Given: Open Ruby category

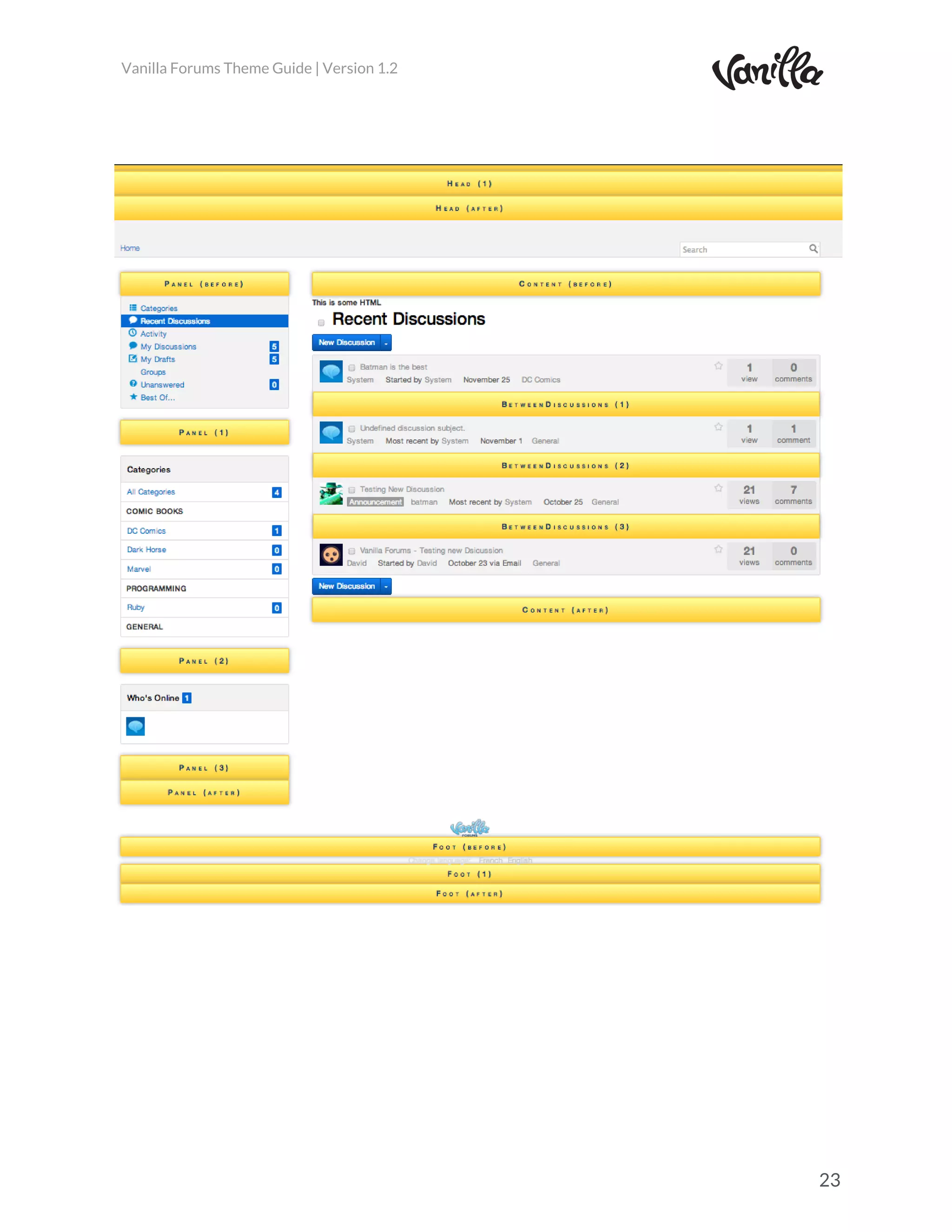Looking at the screenshot, I should tap(136, 608).
